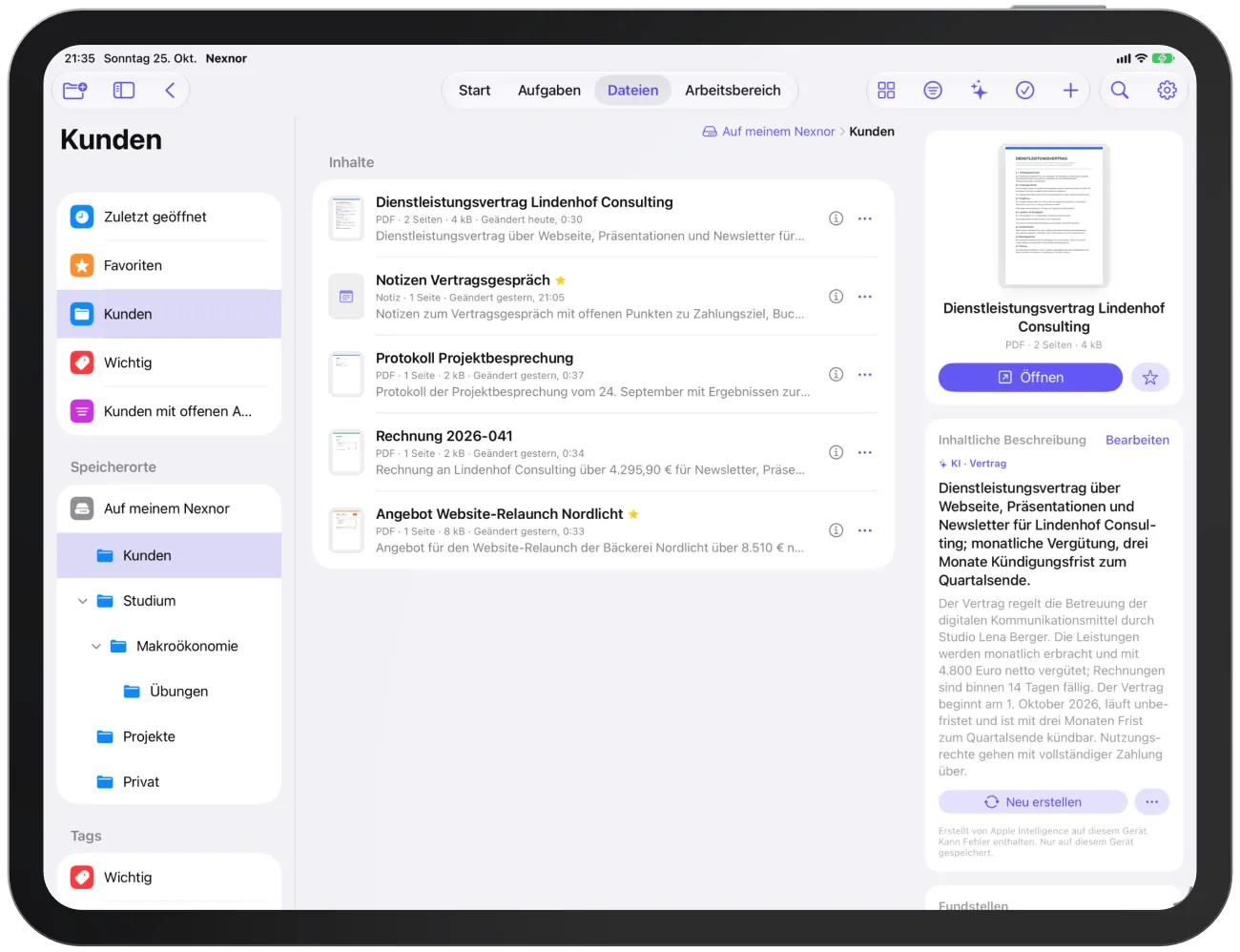Image resolution: width=1240 pixels, height=952 pixels.
Task: Toggle the favorite star beside Öffnen
Action: [1150, 378]
